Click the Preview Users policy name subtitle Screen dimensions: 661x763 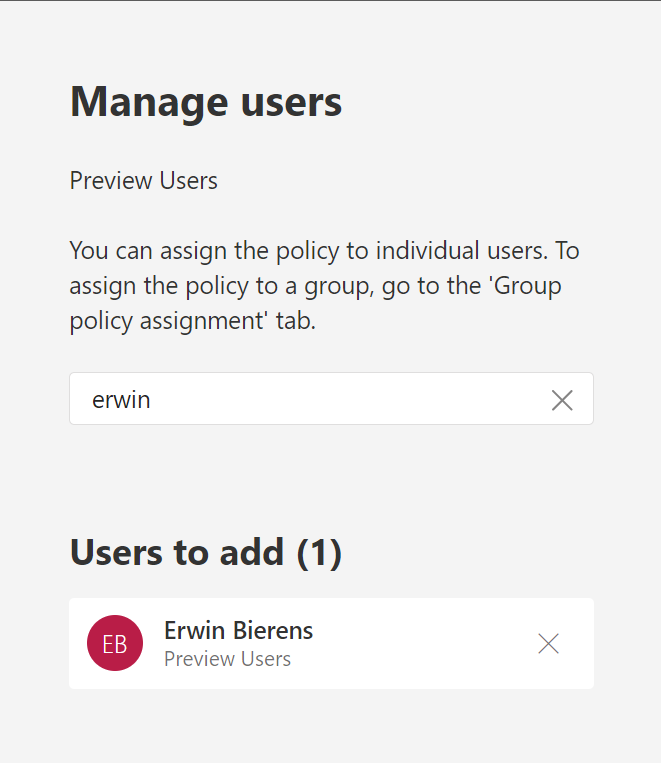tap(143, 181)
